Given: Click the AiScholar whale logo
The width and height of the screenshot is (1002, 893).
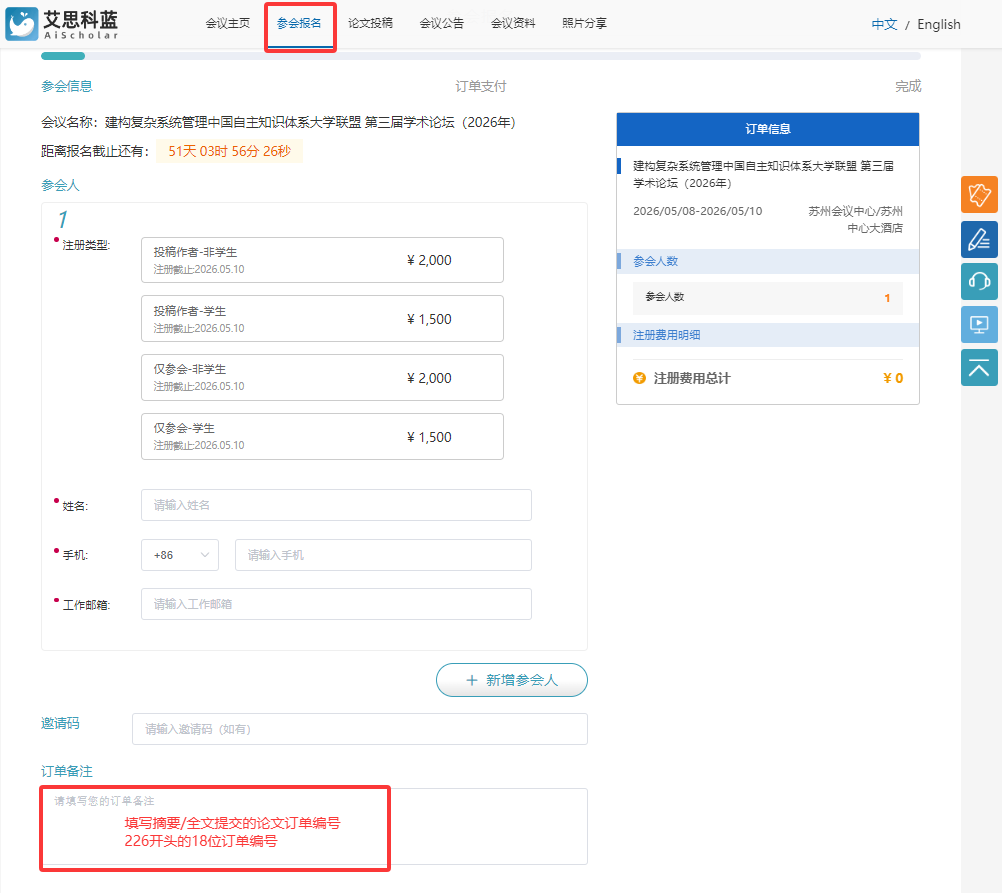Looking at the screenshot, I should point(22,24).
